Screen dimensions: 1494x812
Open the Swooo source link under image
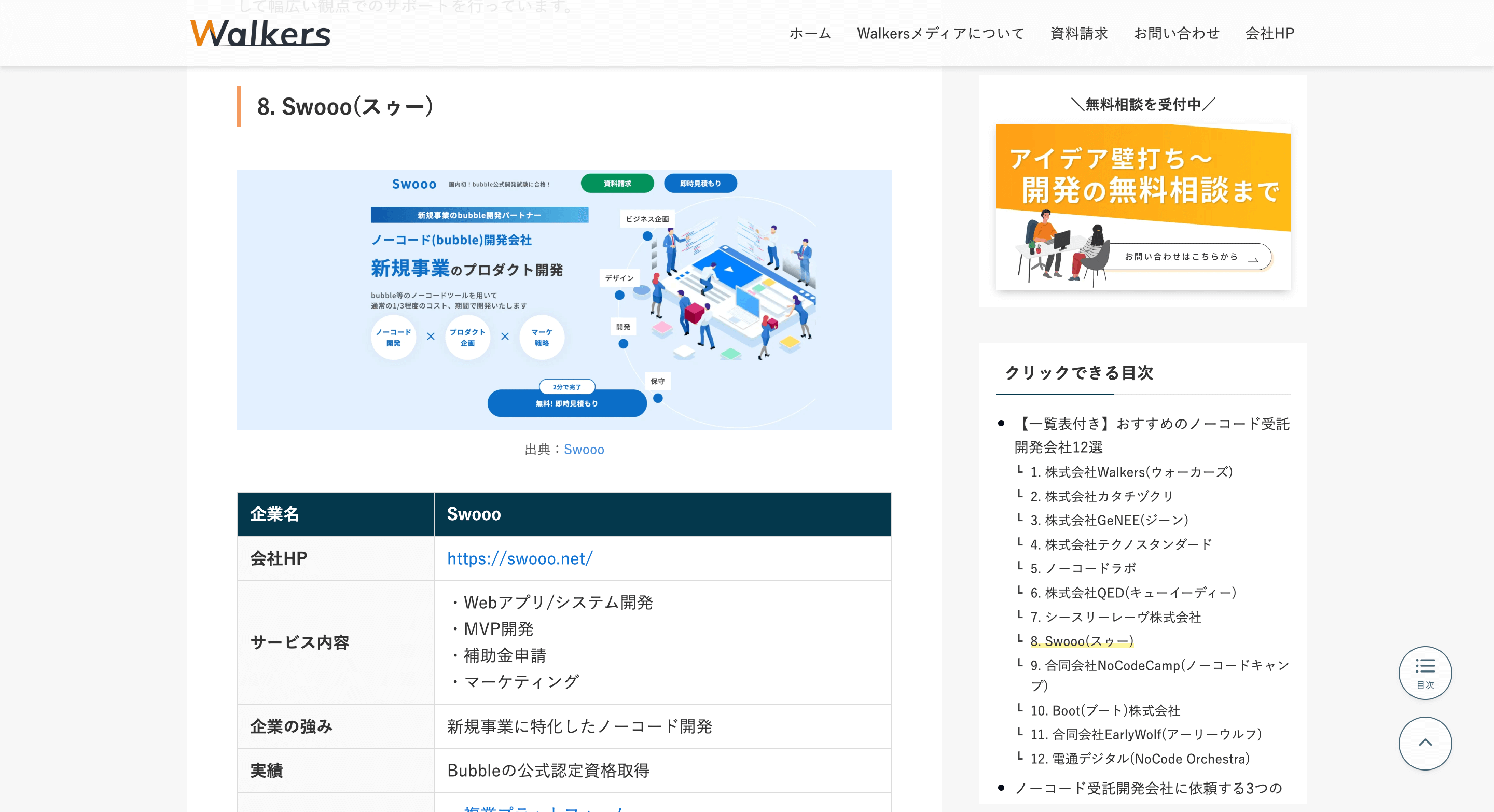click(584, 449)
